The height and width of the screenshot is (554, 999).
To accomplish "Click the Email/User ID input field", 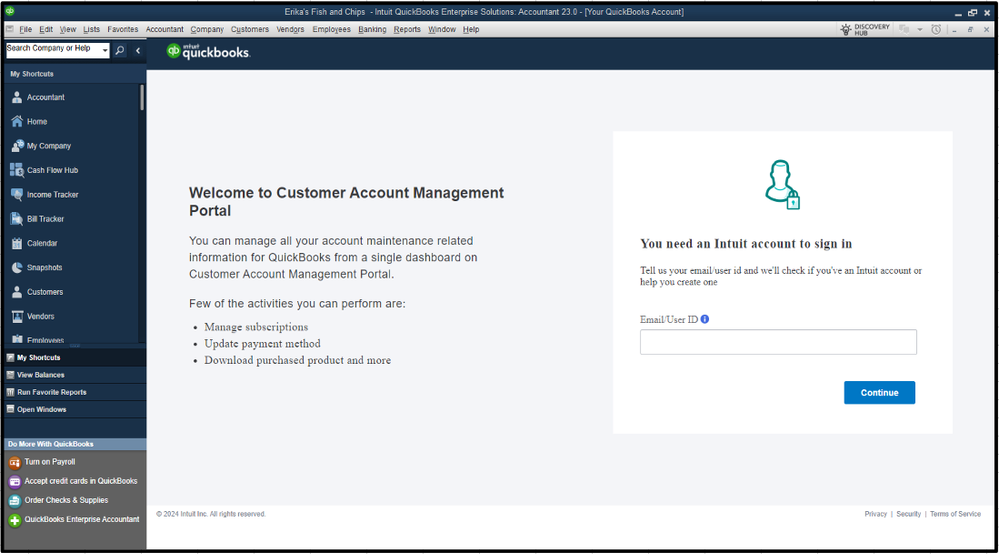I will tap(778, 342).
